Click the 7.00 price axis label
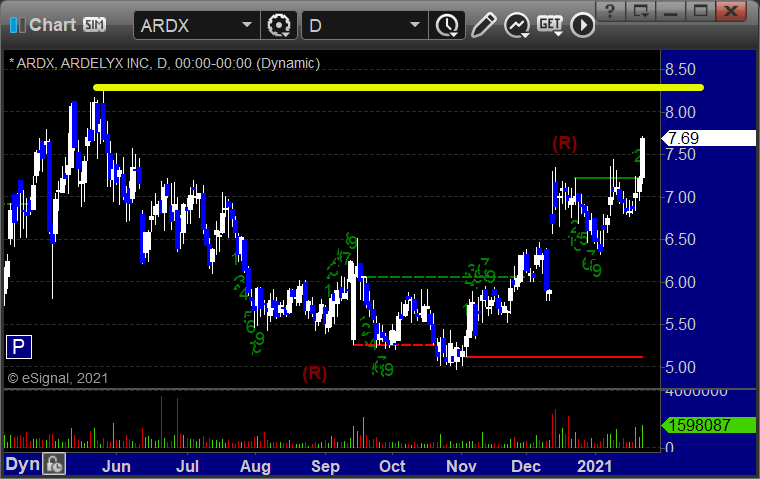 point(681,197)
